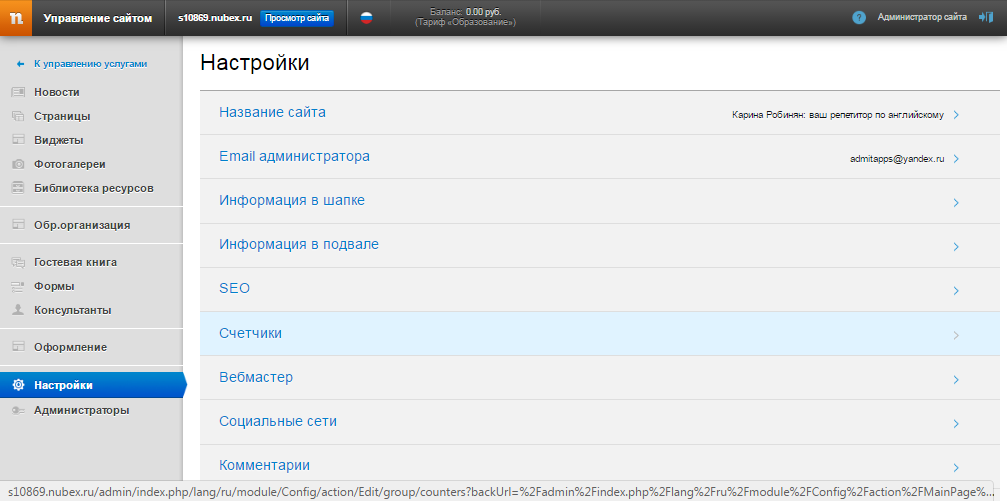This screenshot has width=1007, height=501.
Task: Expand the SEO row chevron
Action: point(956,291)
